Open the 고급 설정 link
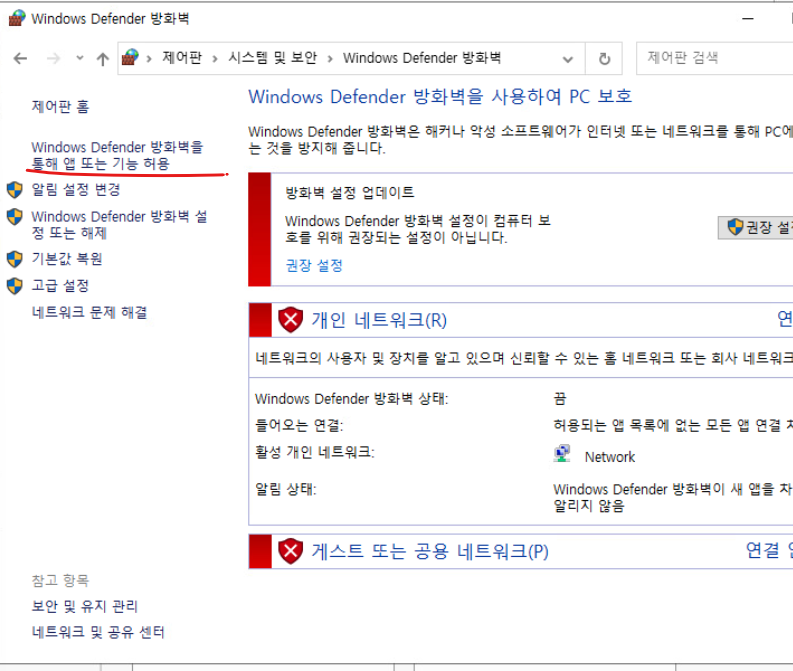The width and height of the screenshot is (793, 671). (60, 286)
